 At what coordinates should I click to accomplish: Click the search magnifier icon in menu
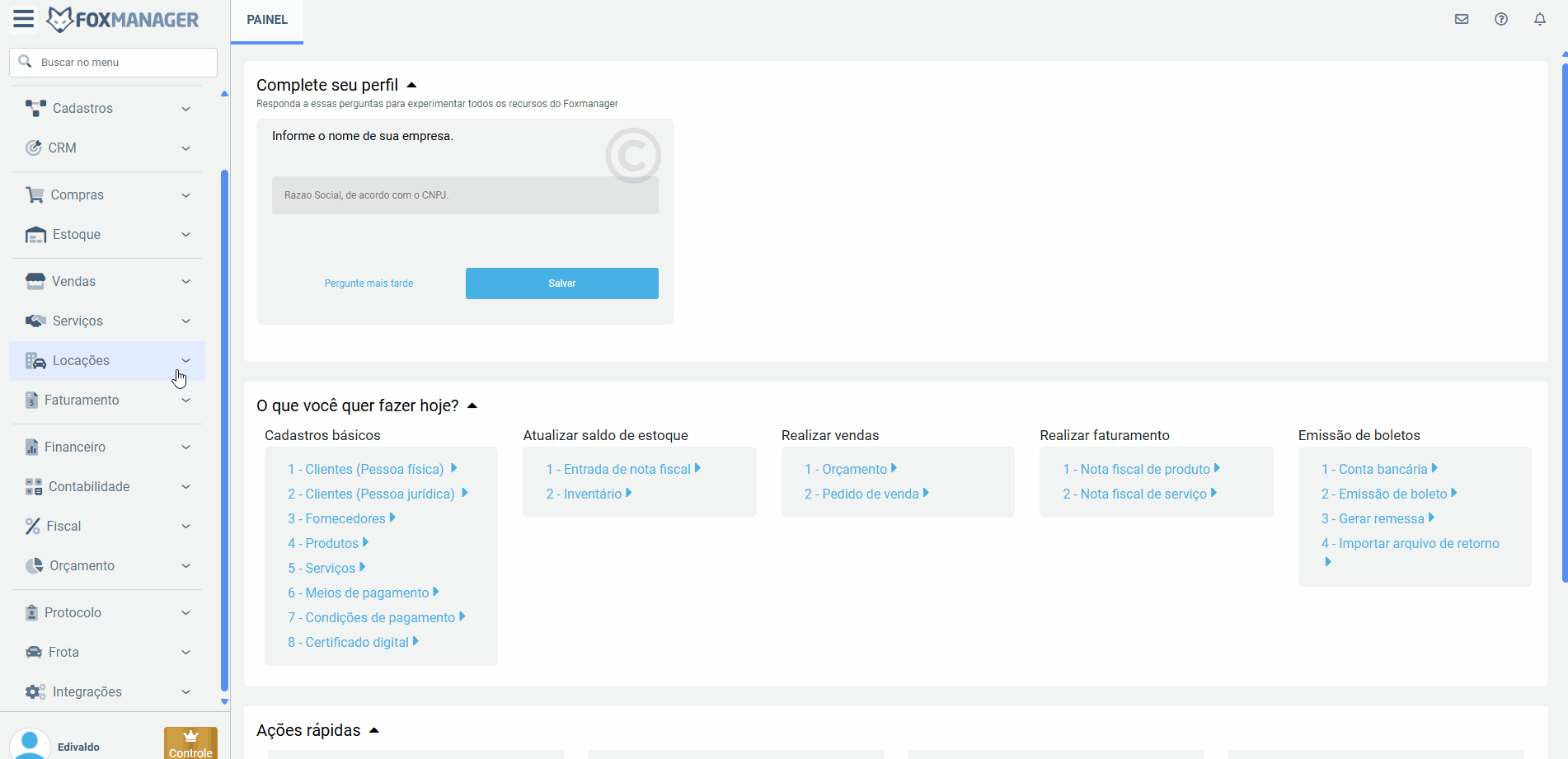tap(25, 62)
